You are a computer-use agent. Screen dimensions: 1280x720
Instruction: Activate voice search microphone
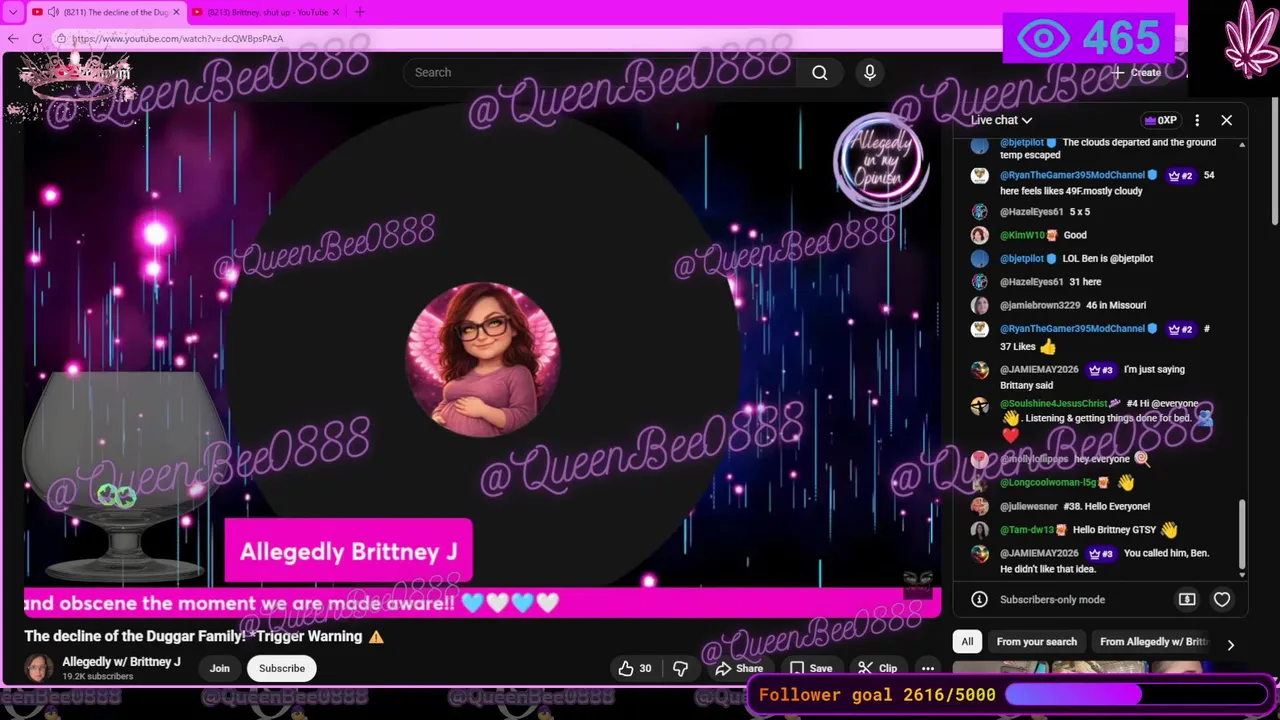click(870, 72)
